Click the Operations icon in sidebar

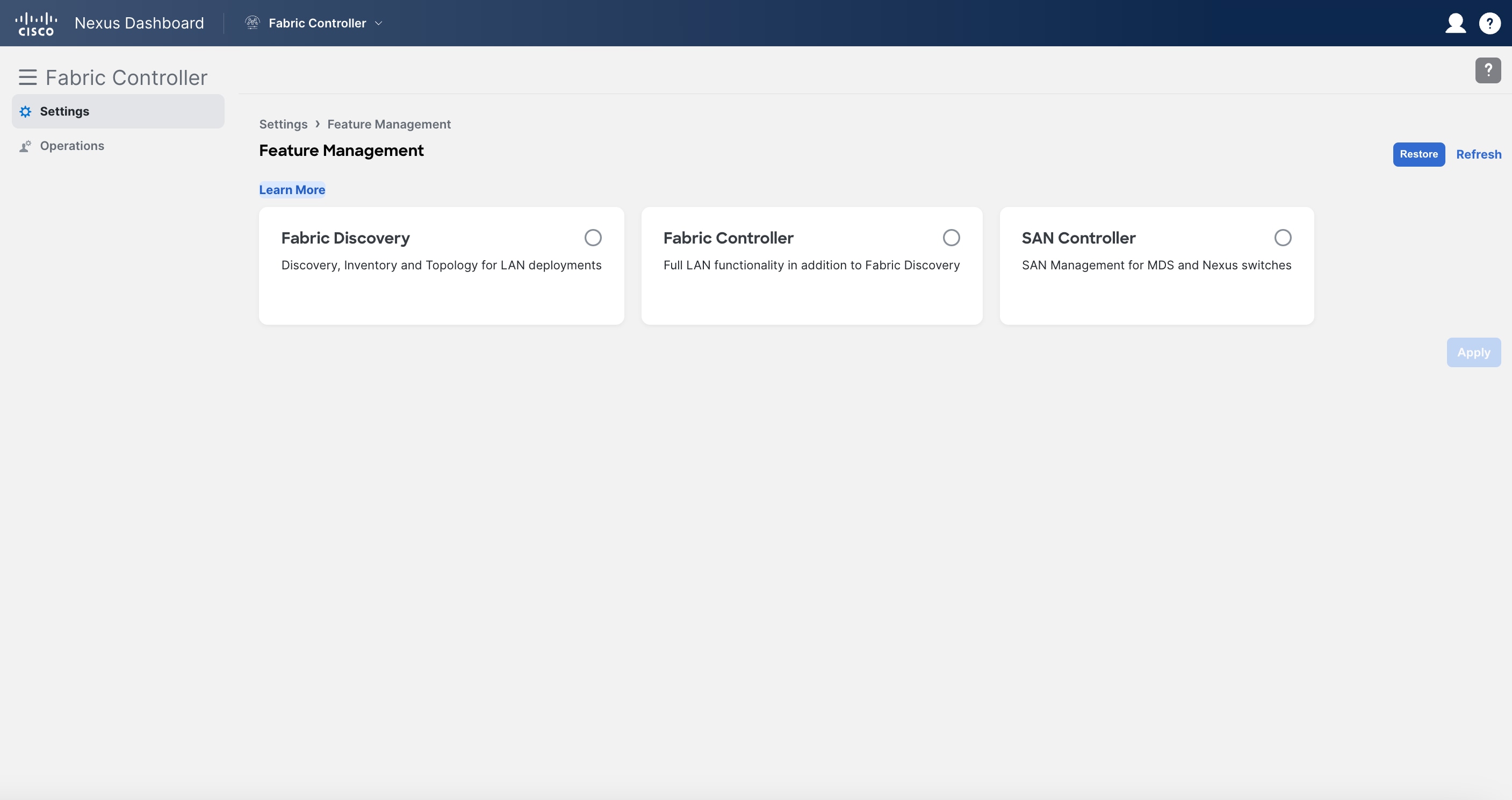[x=25, y=146]
